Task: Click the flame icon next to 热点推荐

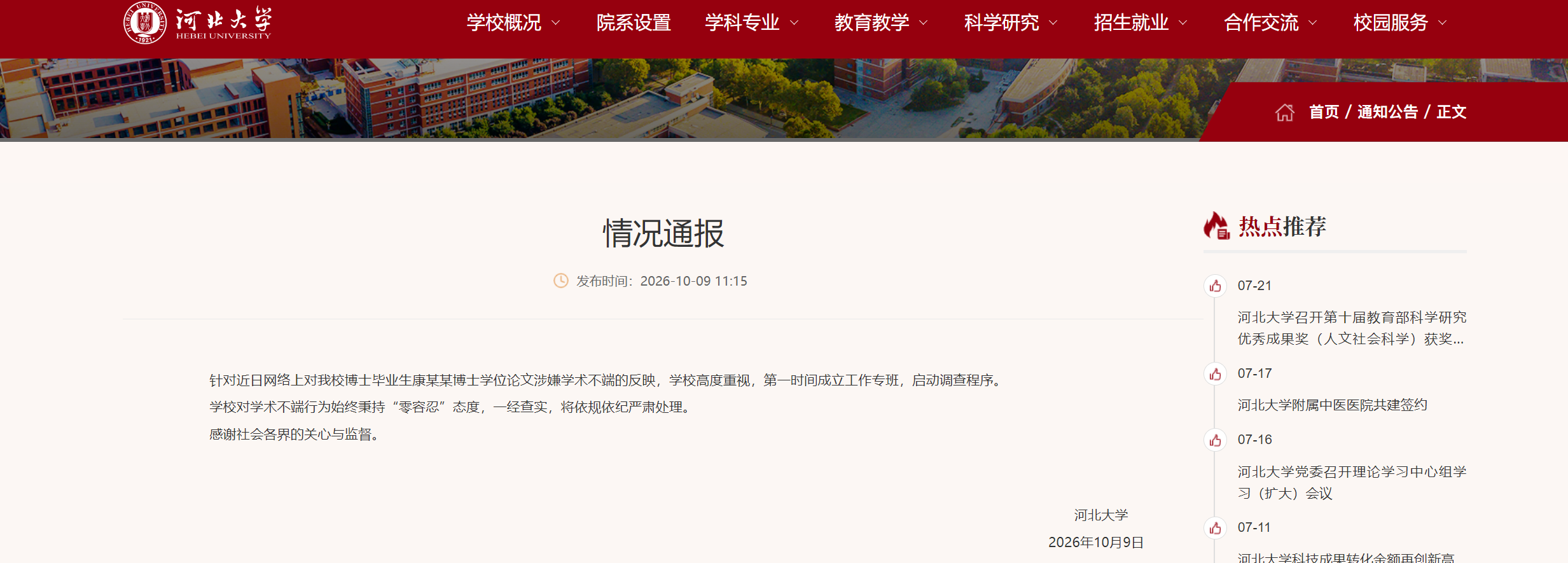Action: pos(1217,226)
